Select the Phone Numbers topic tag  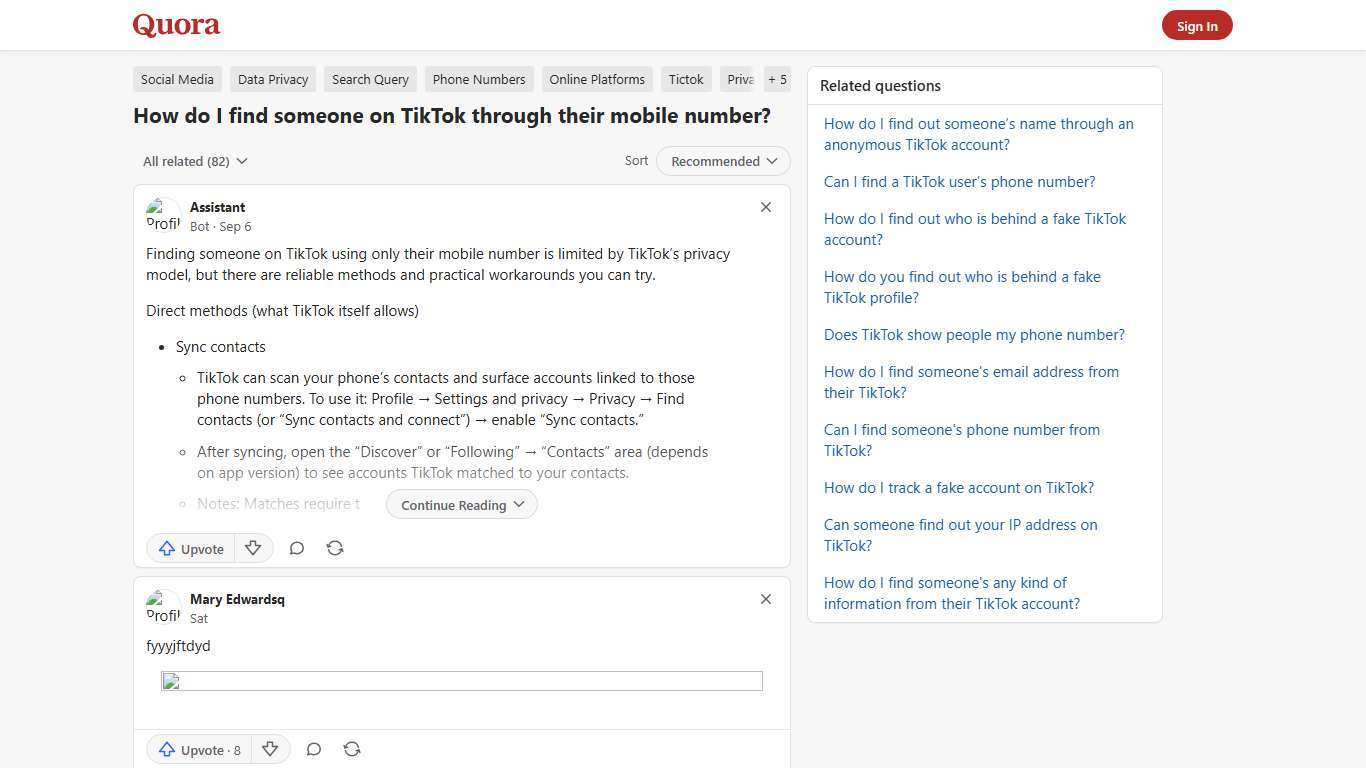tap(479, 79)
